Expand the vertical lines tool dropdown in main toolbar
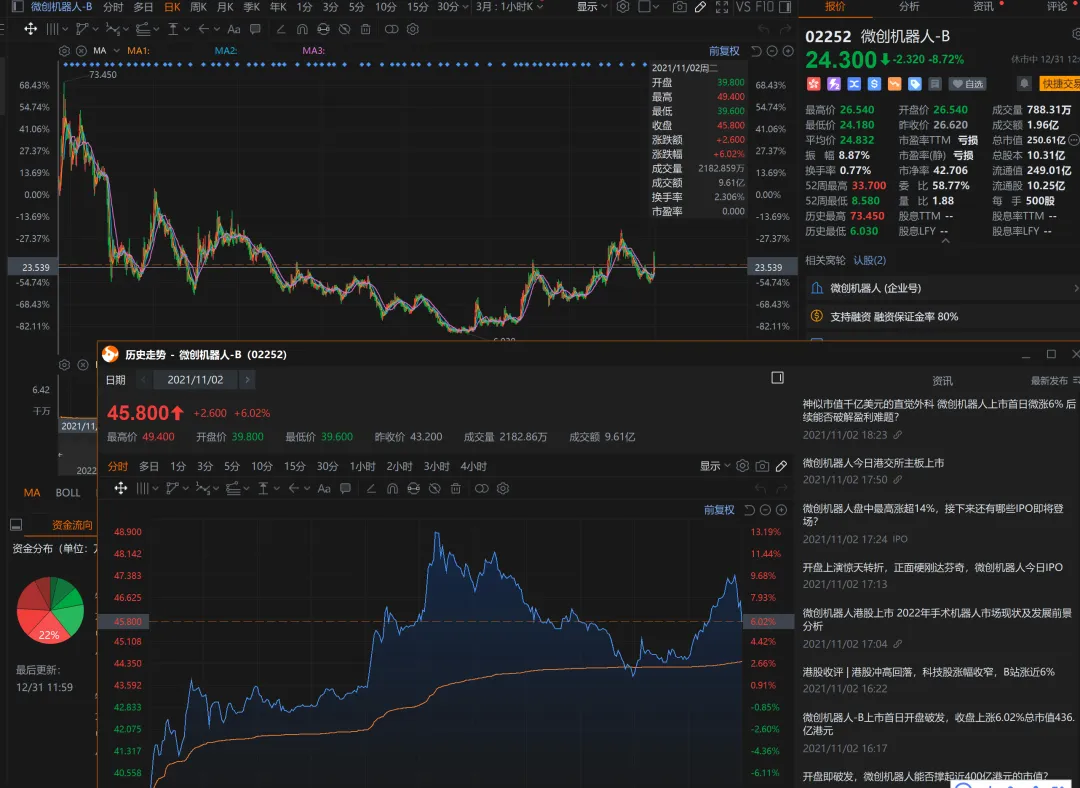 click(65, 29)
